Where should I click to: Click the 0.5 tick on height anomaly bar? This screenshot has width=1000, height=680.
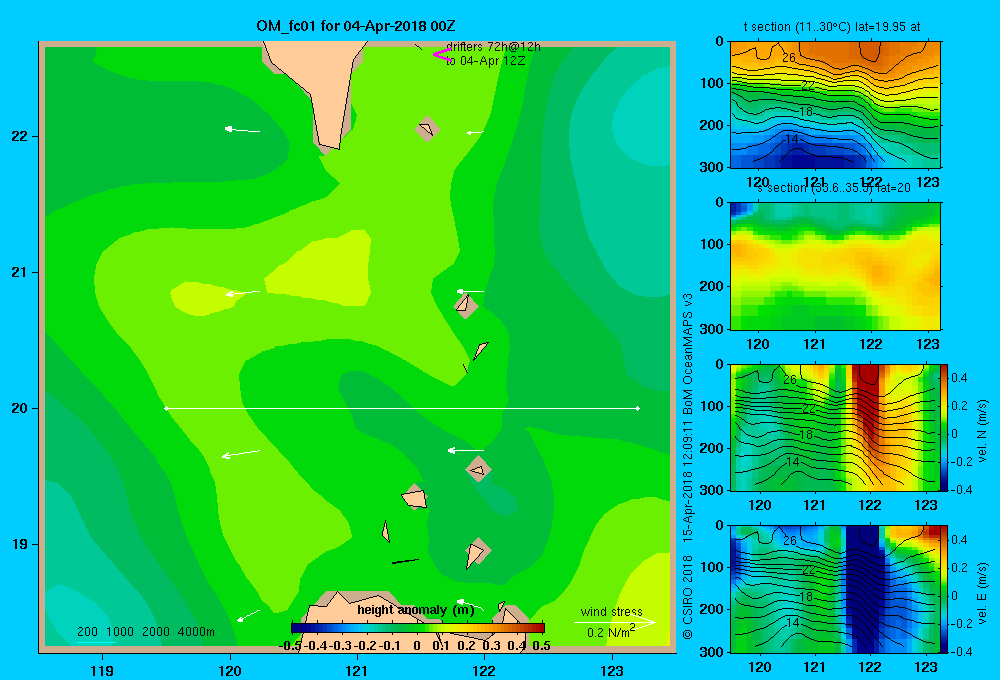(541, 646)
